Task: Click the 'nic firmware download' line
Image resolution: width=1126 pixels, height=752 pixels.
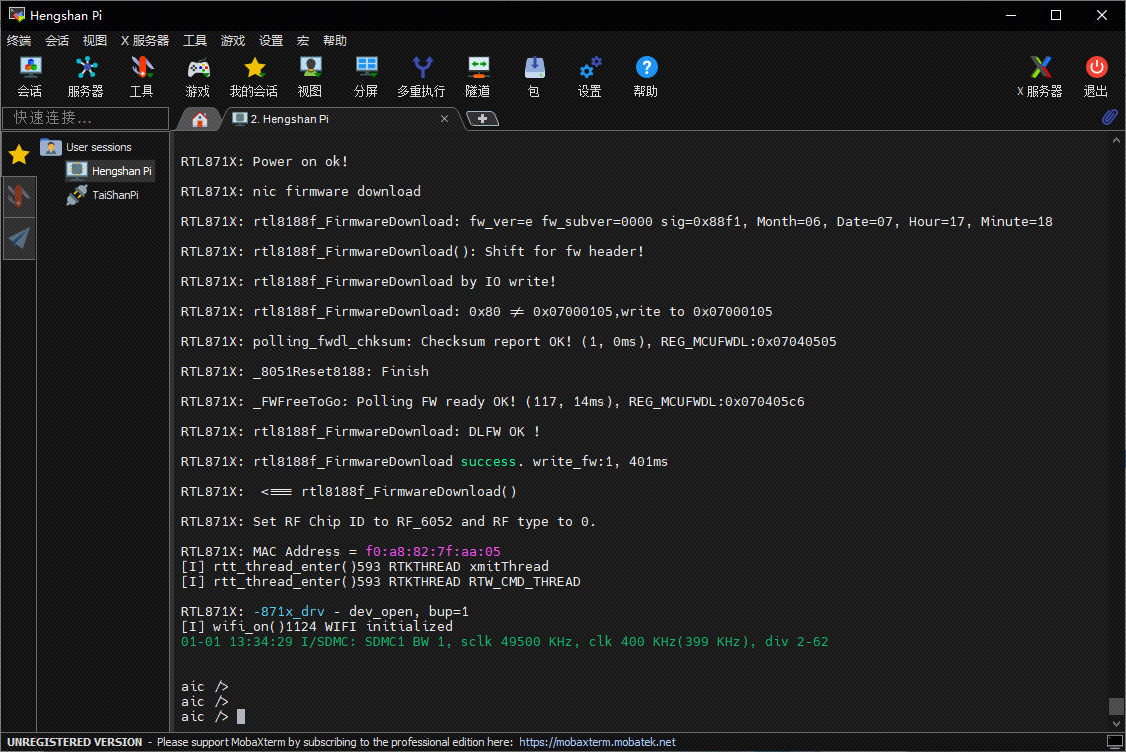Action: (301, 192)
